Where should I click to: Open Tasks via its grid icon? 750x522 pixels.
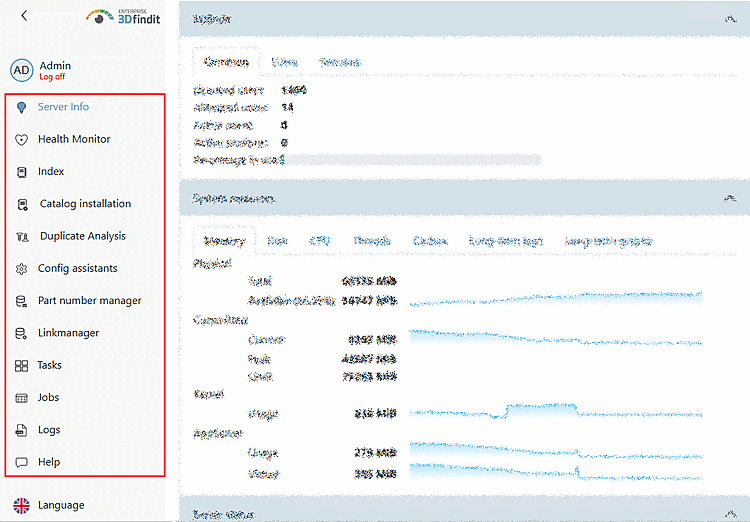22,366
